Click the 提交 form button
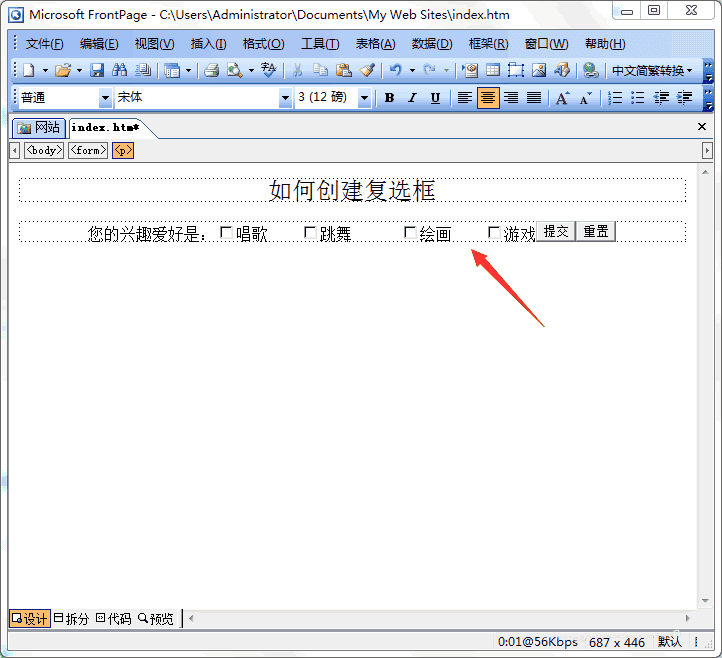The image size is (722, 658). (556, 232)
